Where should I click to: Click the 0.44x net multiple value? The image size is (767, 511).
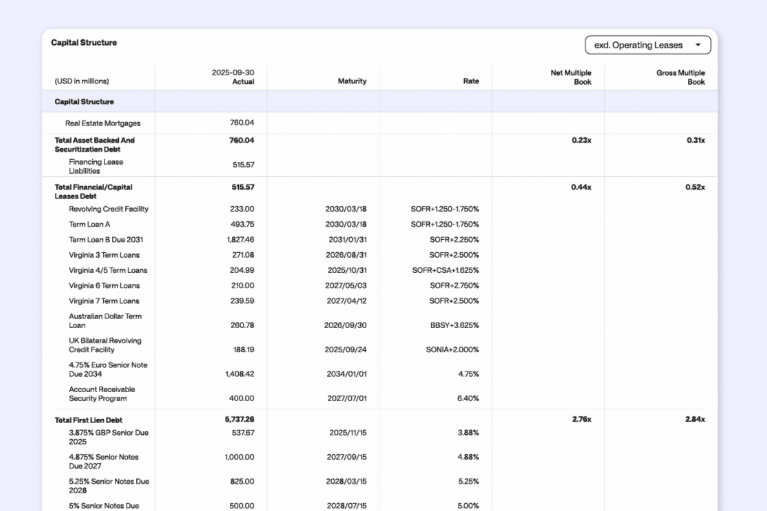(581, 187)
